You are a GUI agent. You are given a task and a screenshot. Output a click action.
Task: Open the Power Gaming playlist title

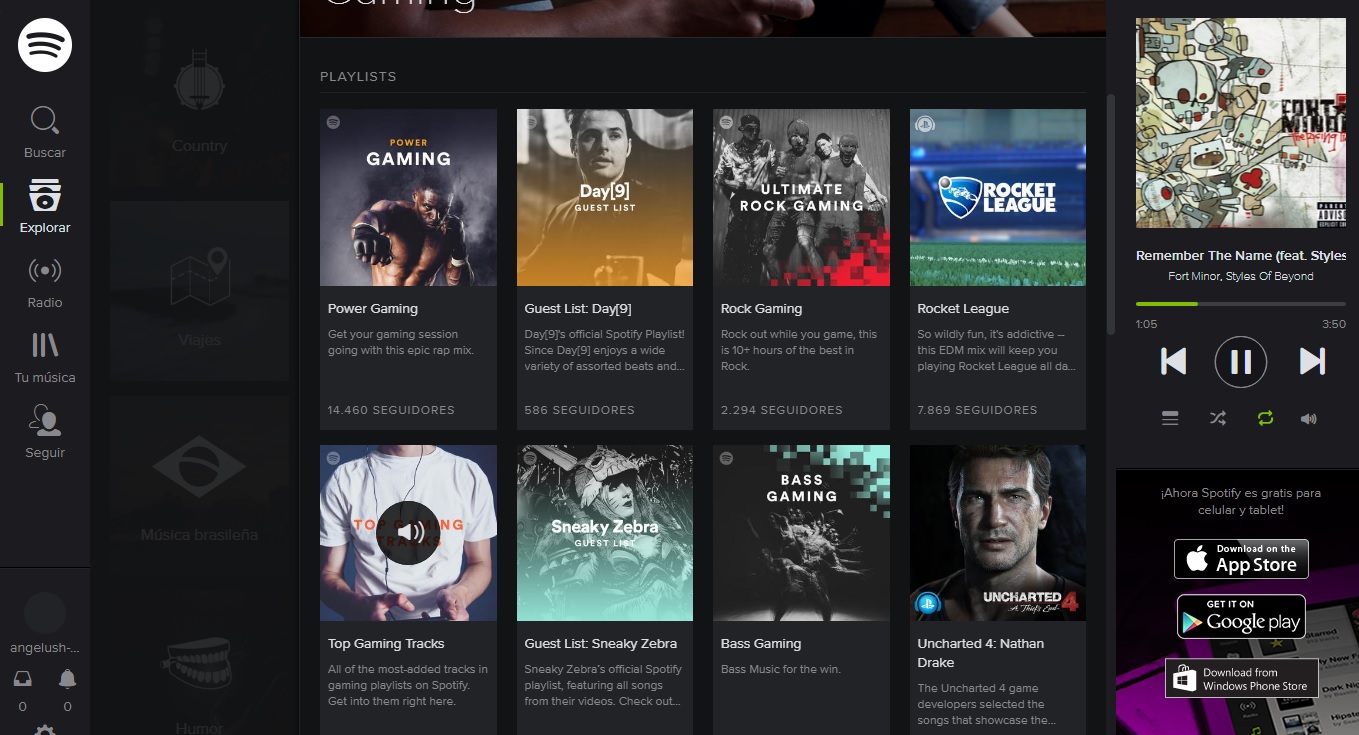click(373, 309)
